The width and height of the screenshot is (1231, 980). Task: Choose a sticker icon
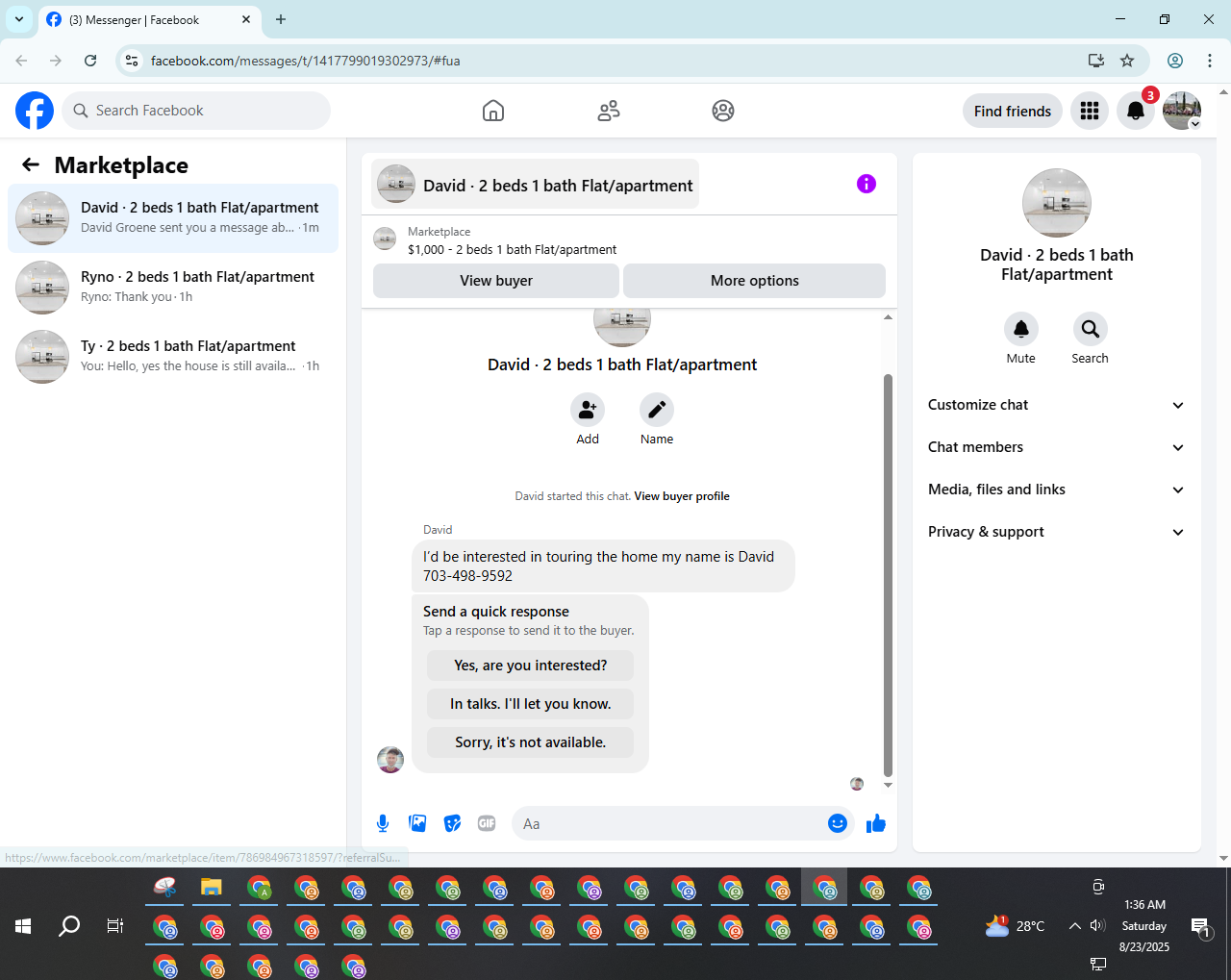pyautogui.click(x=452, y=823)
